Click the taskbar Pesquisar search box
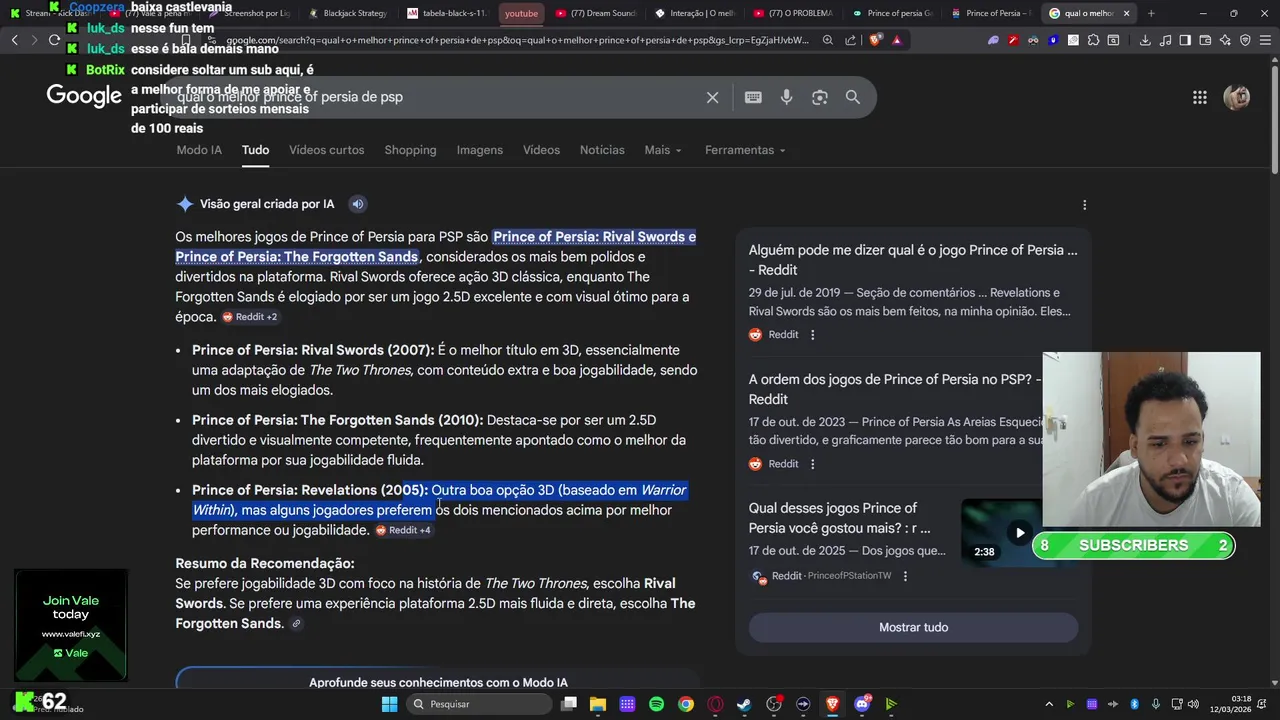1280x720 pixels. [479, 704]
